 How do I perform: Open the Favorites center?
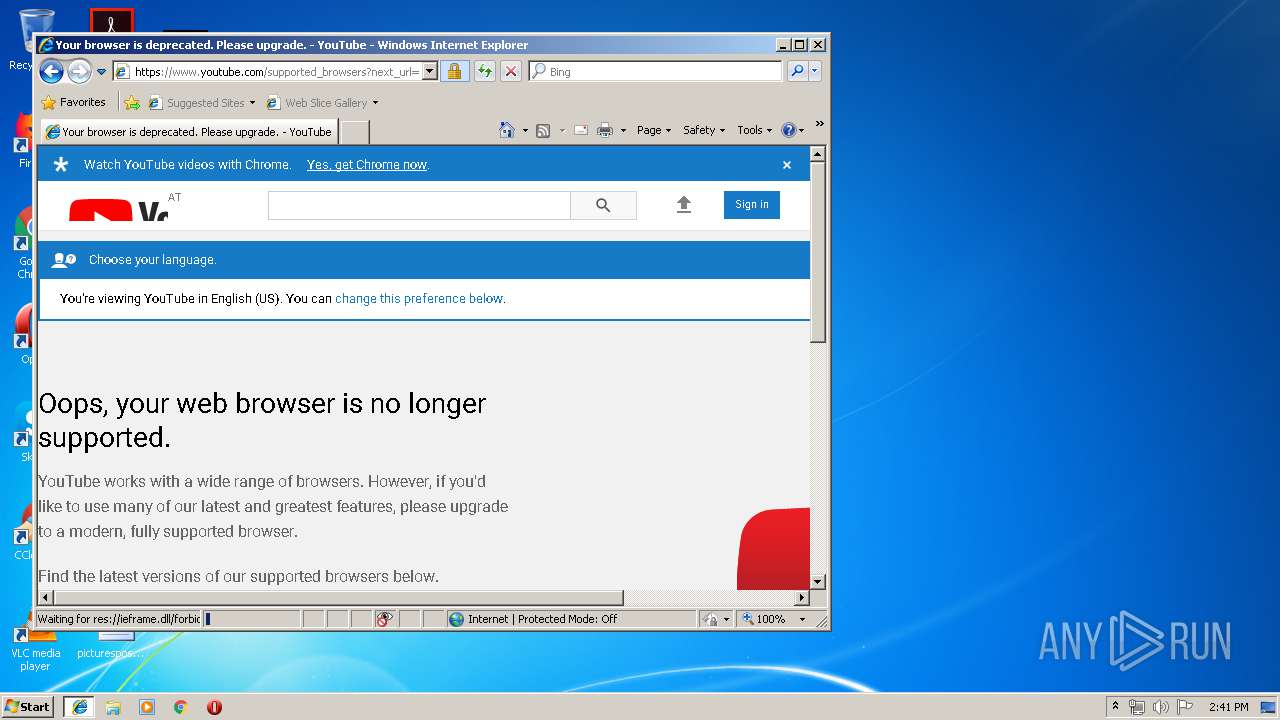pyautogui.click(x=73, y=102)
